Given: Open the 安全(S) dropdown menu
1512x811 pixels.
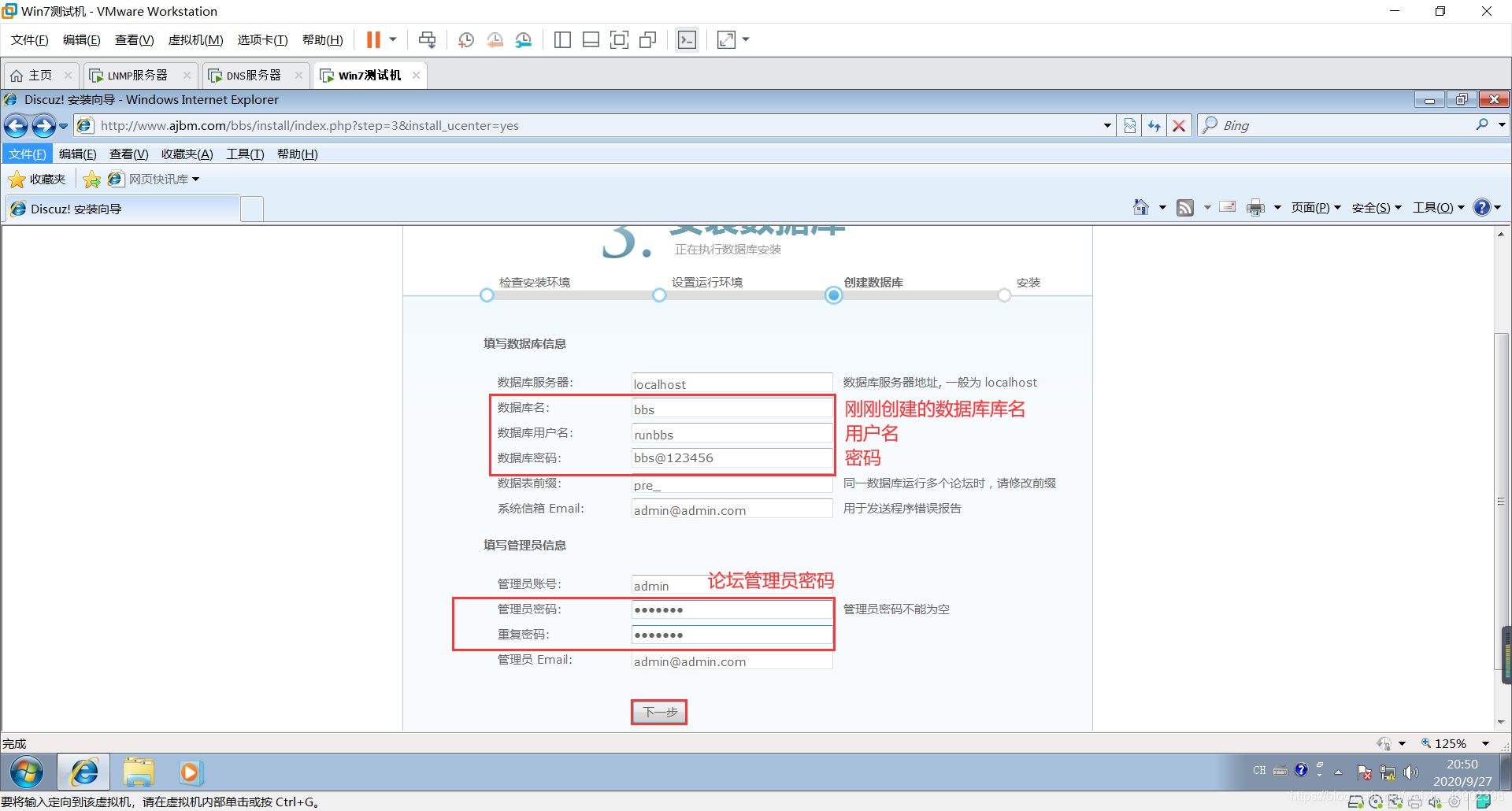Looking at the screenshot, I should pos(1377,207).
